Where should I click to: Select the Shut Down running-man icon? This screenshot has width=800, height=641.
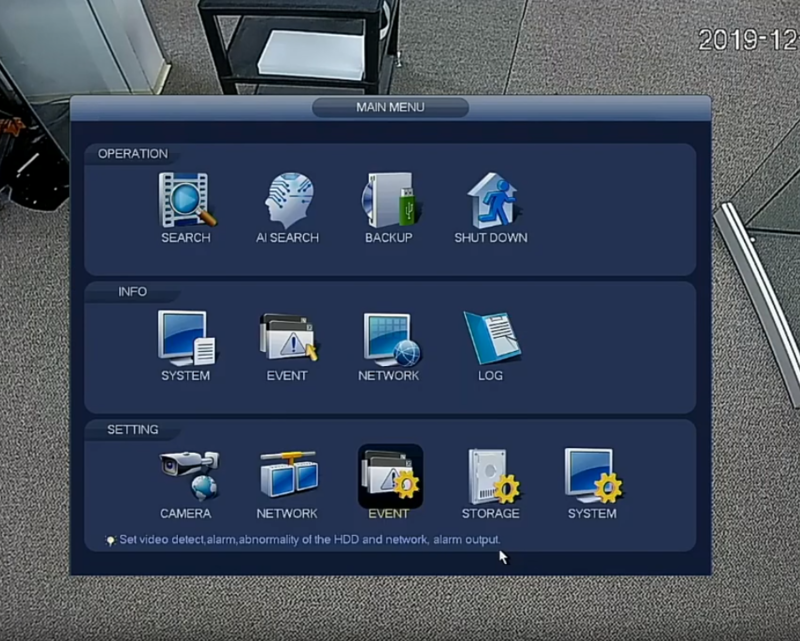pyautogui.click(x=493, y=200)
